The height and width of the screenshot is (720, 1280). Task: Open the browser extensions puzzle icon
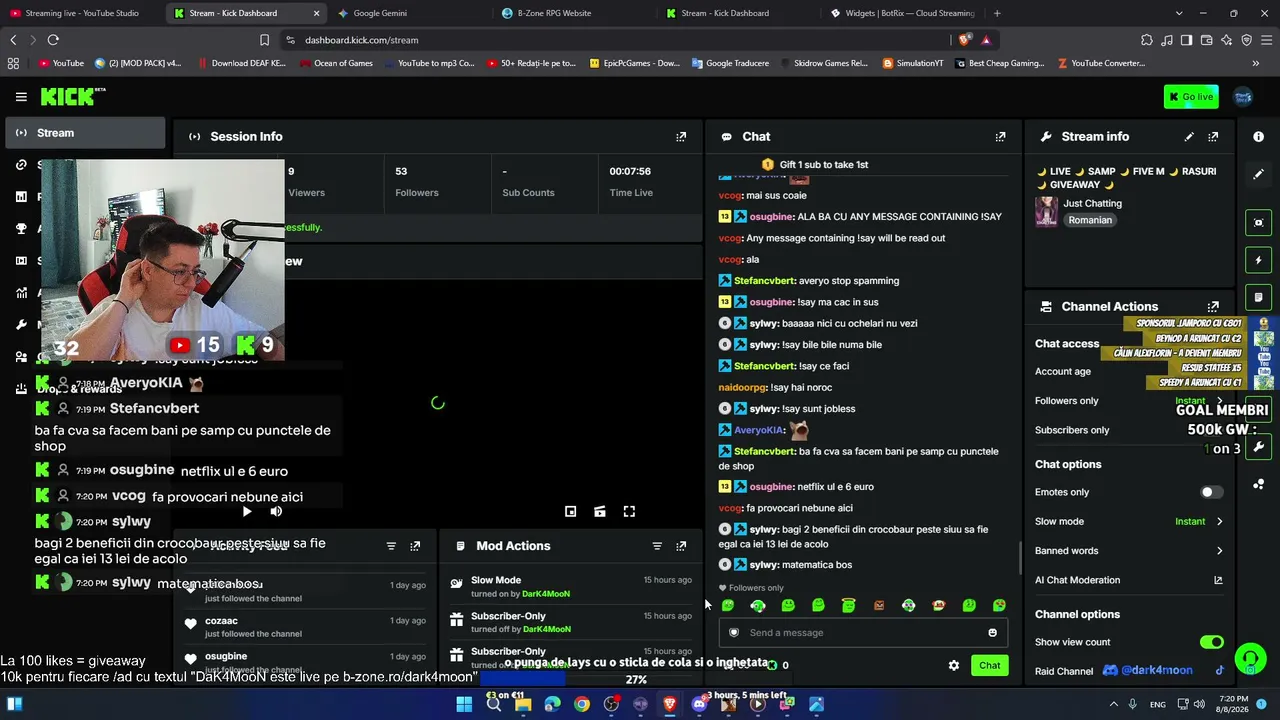[x=1146, y=40]
